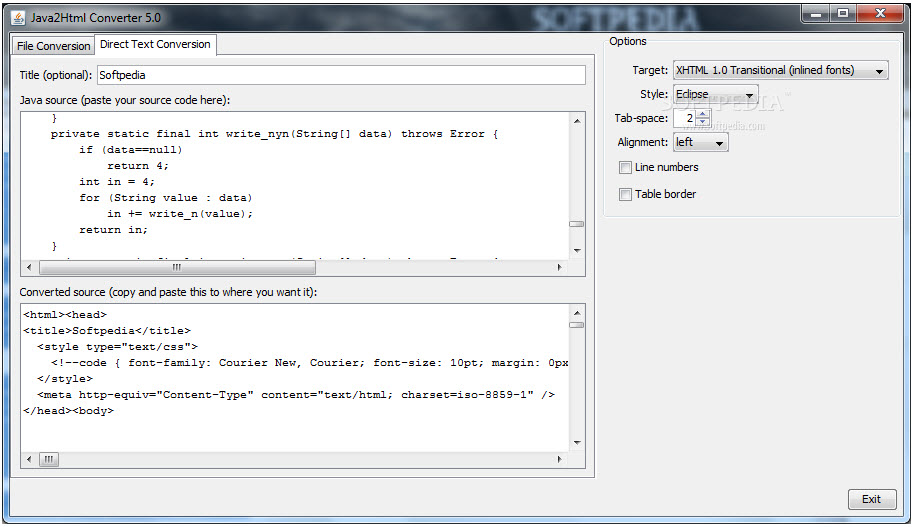Increase Tab-space with the up spinner arrow

click(x=703, y=114)
